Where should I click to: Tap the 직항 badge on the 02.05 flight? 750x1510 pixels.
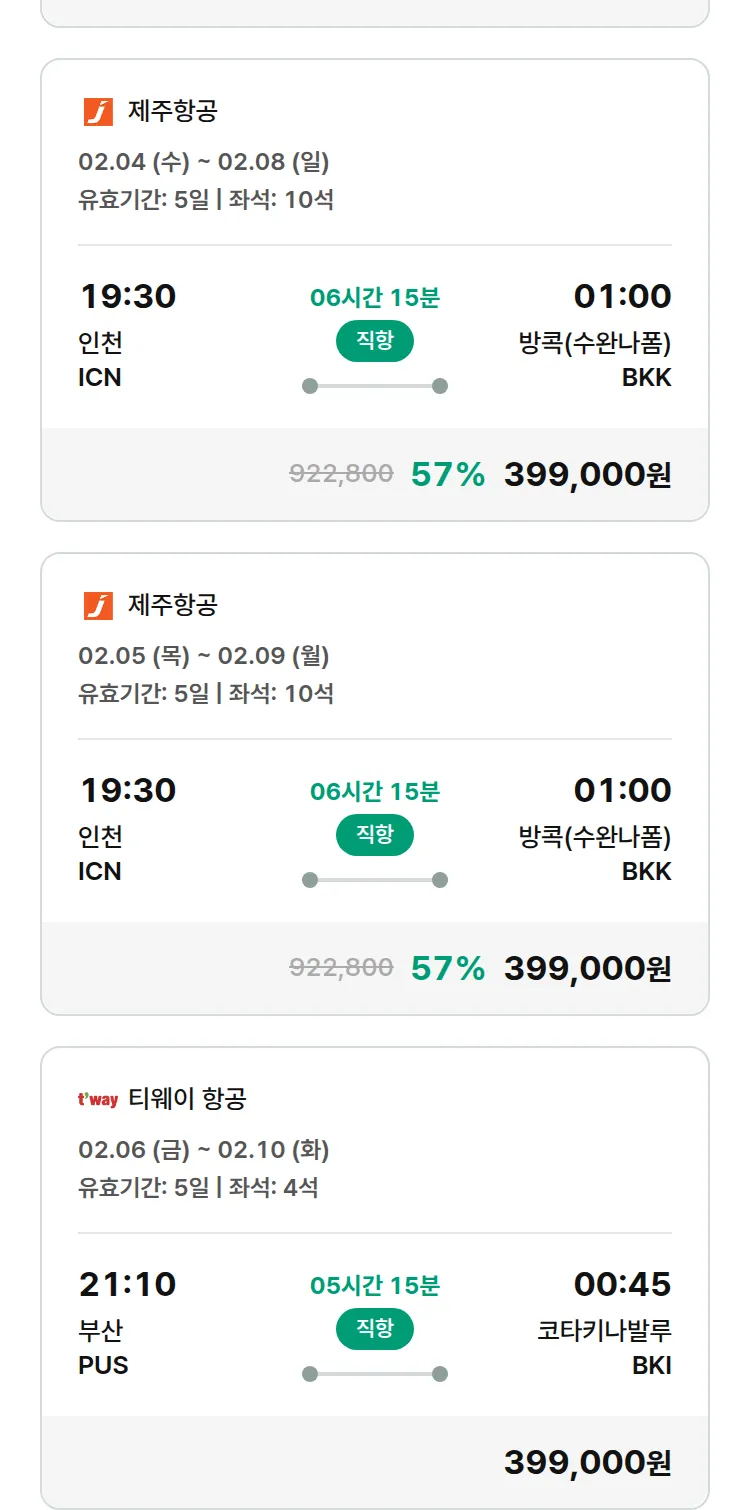click(375, 835)
